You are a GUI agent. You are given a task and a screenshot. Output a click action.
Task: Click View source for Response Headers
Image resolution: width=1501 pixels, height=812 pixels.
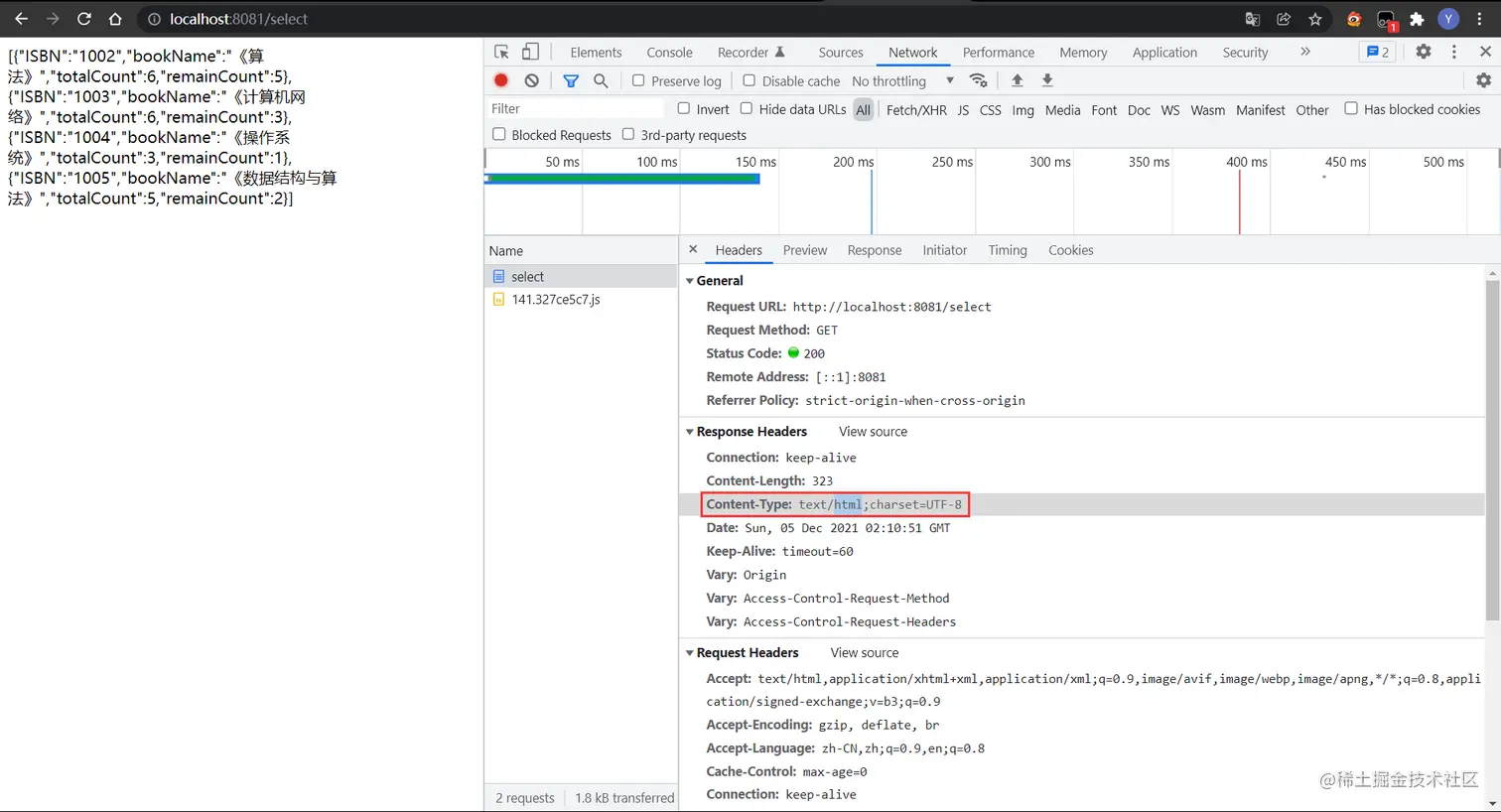873,432
